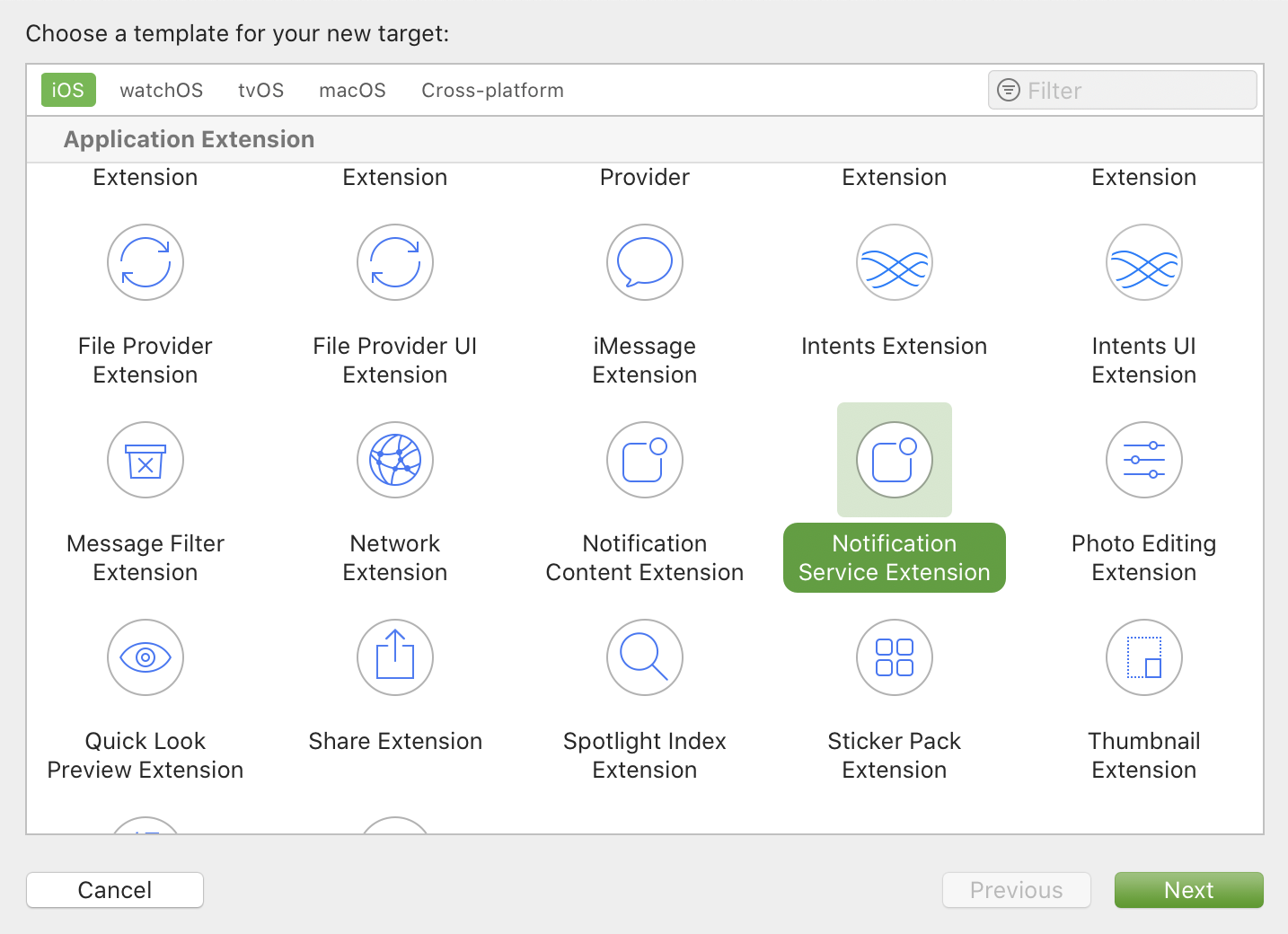Select the Notification Content Extension icon

(645, 460)
